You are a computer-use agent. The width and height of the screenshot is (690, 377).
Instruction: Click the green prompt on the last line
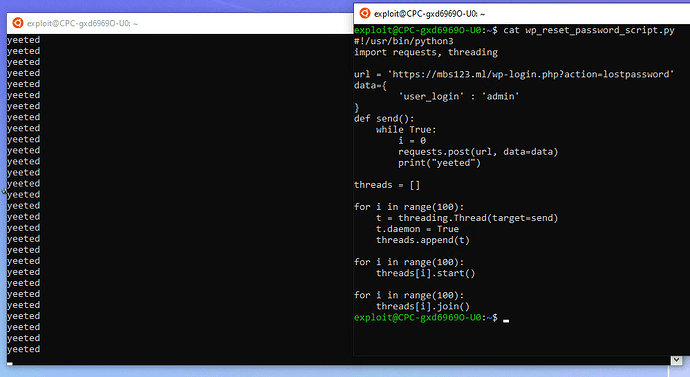(x=426, y=318)
